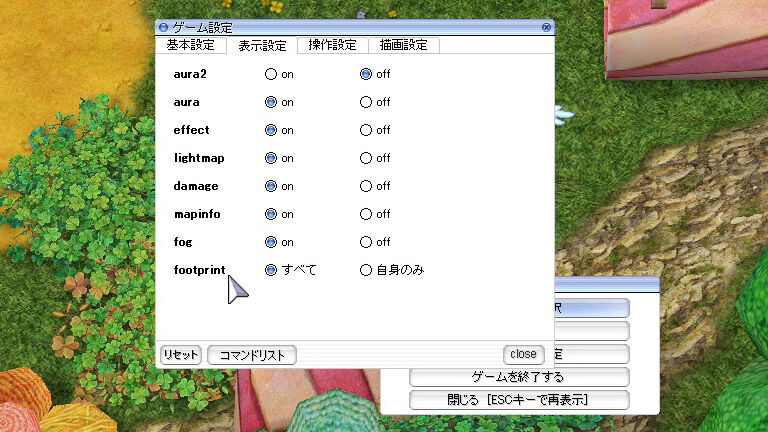Set aura to on
768x432 pixels.
271,102
